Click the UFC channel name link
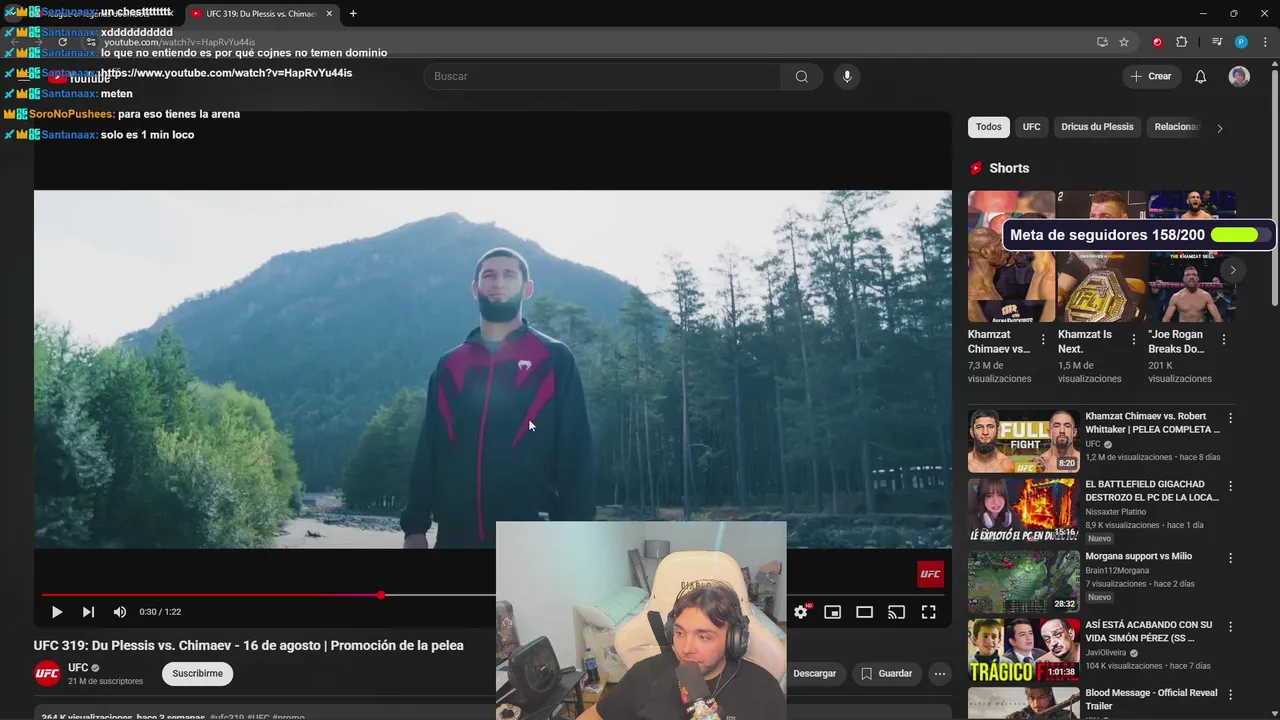Screen dimensions: 1280x720 tap(78, 668)
